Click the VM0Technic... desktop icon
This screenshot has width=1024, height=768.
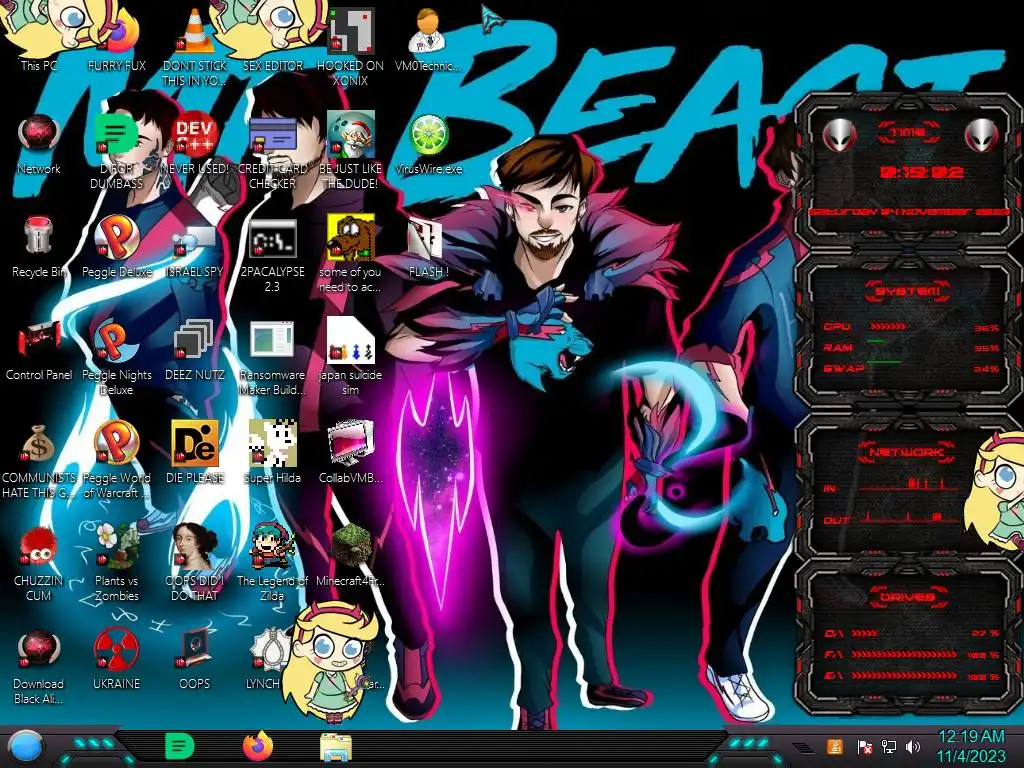[x=428, y=31]
